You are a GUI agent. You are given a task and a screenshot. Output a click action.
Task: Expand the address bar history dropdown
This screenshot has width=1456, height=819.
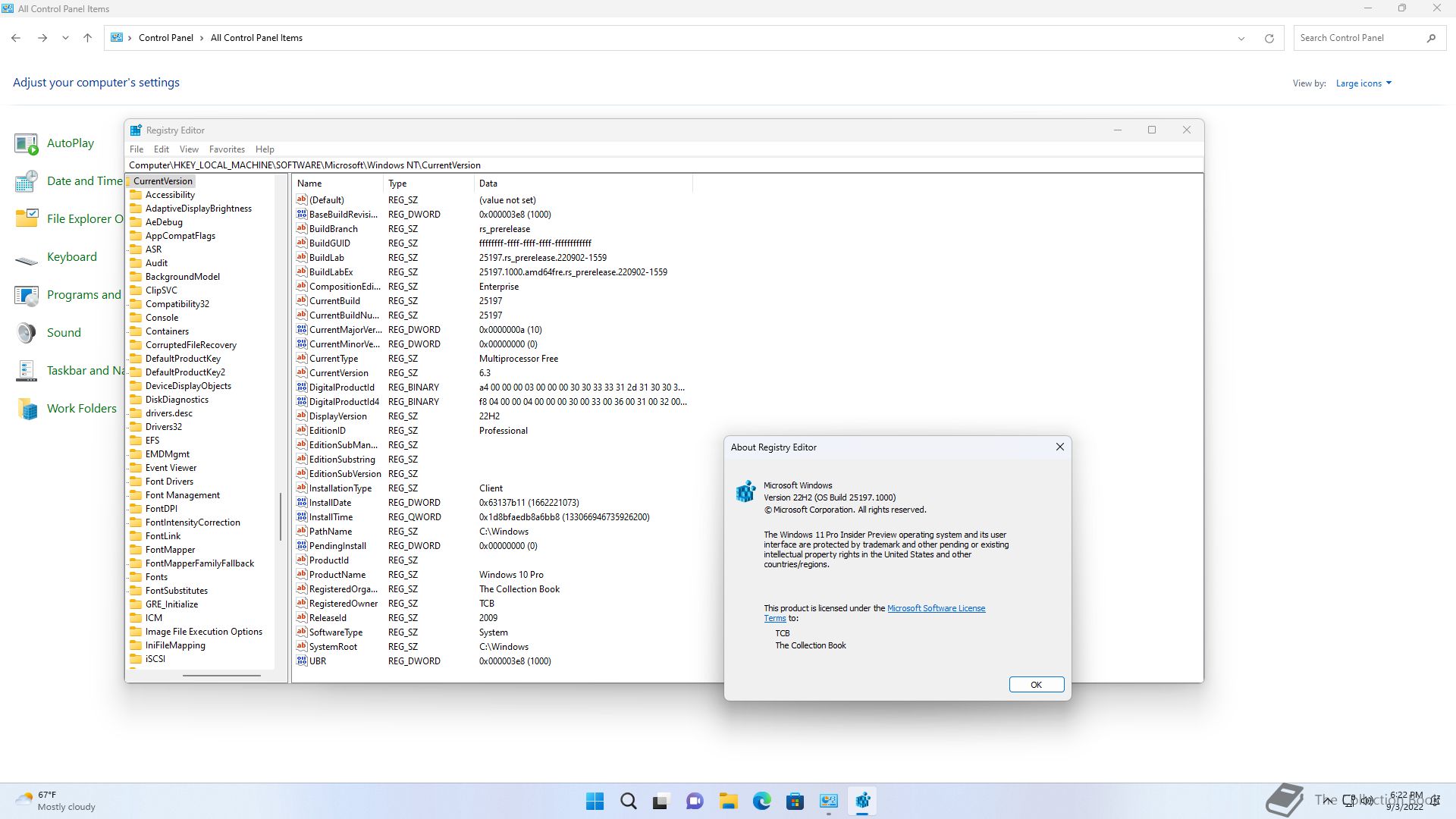1241,38
